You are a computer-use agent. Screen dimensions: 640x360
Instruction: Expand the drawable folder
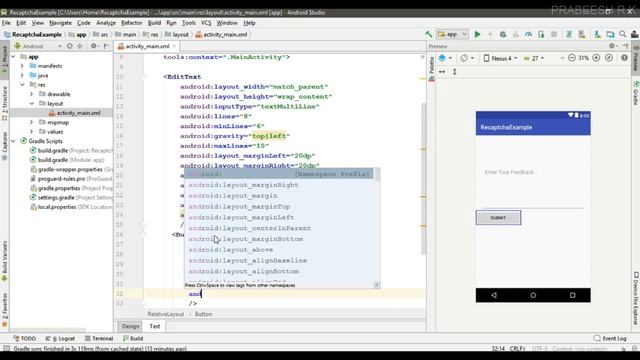coord(31,94)
